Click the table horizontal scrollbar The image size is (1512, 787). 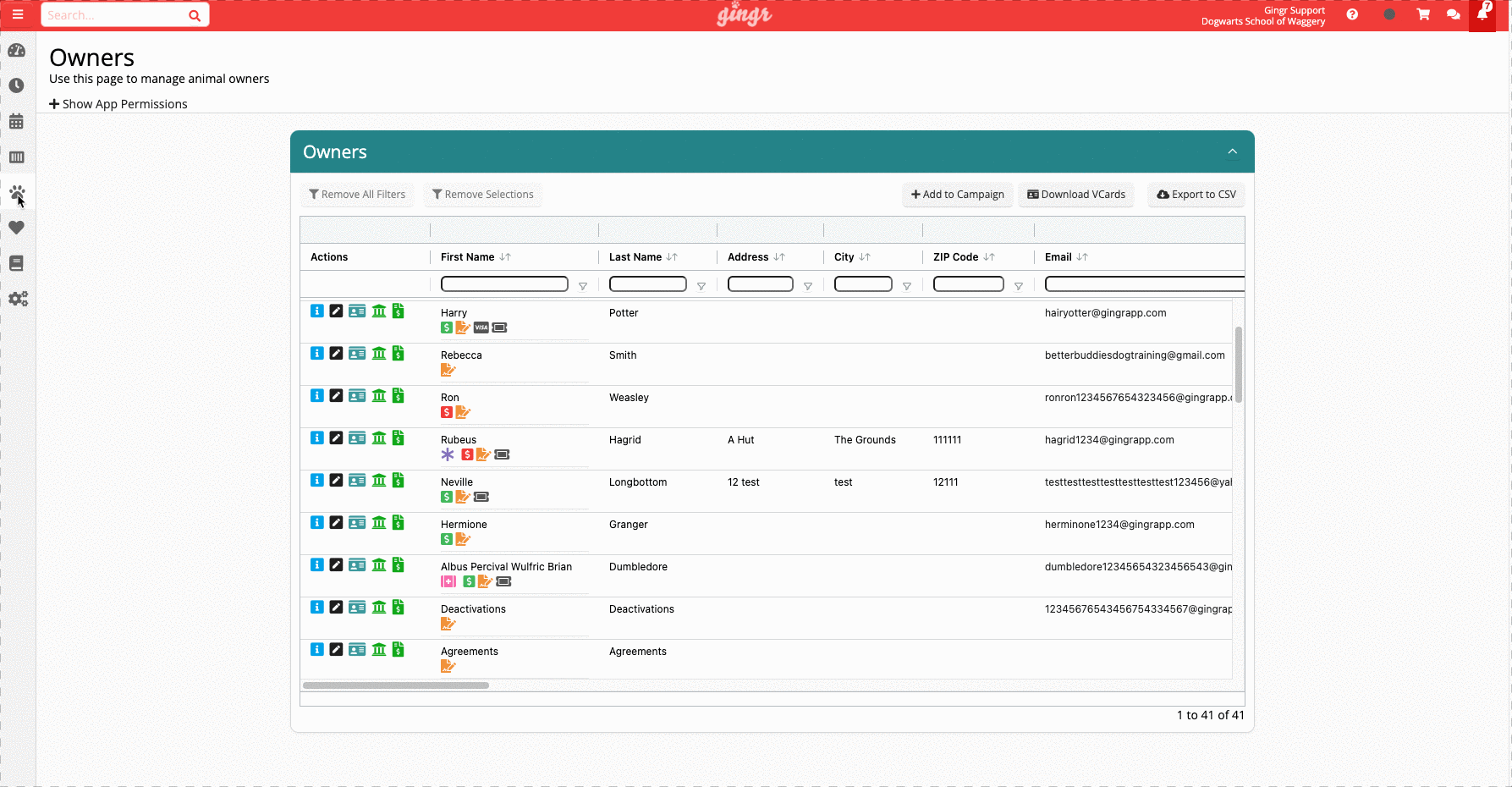coord(396,685)
